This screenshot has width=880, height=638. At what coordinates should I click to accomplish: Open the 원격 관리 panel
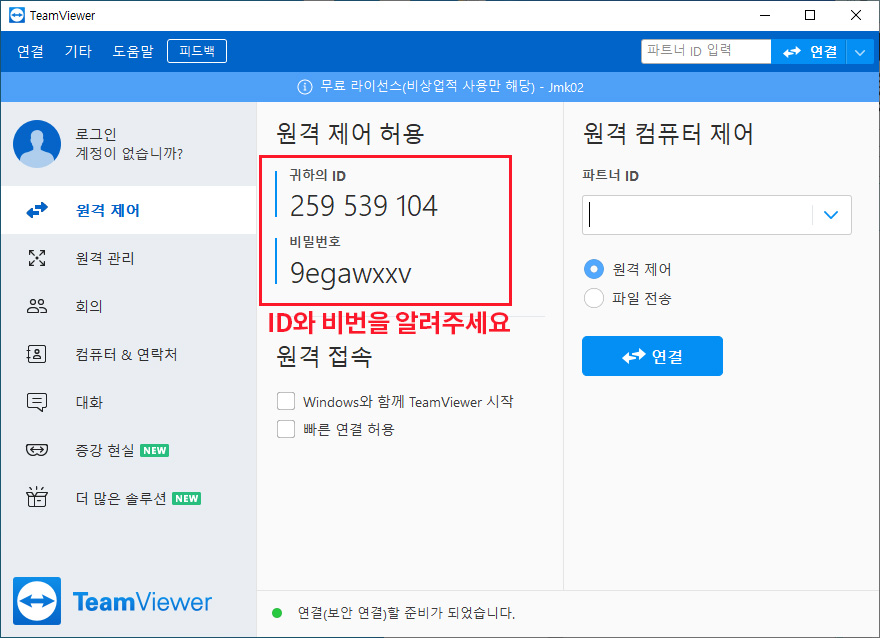(x=36, y=258)
